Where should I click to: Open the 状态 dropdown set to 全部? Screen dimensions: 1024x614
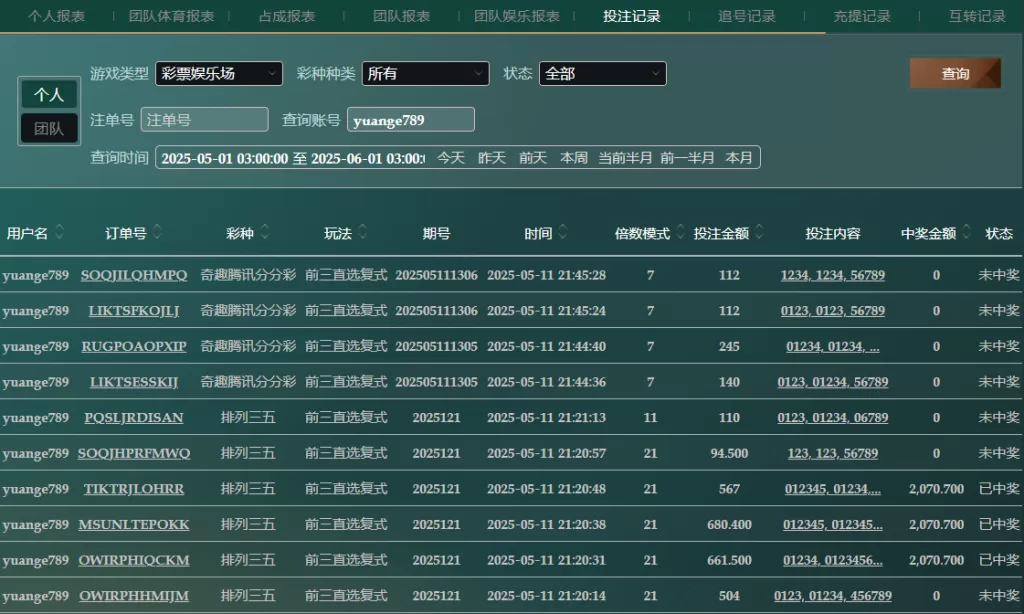coord(602,74)
